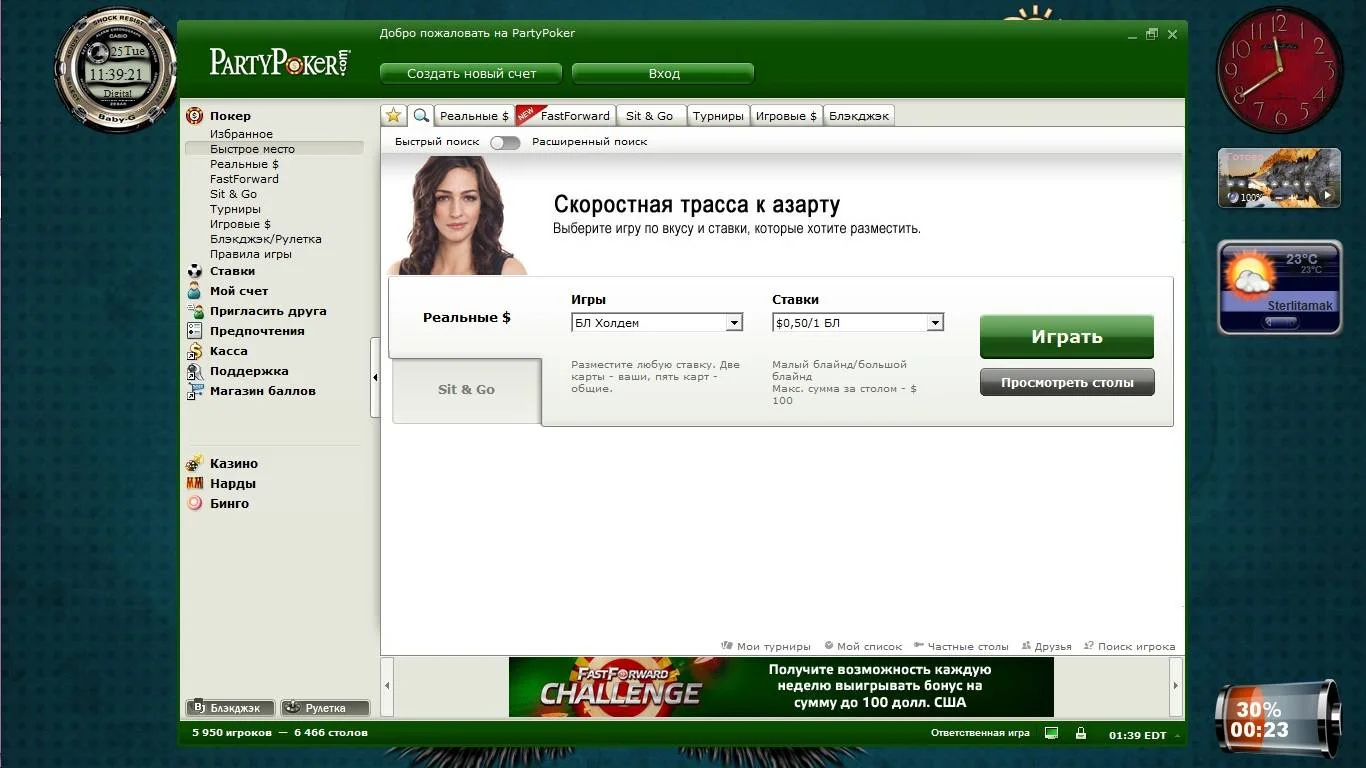The width and height of the screenshot is (1366, 768).
Task: Click the icon next to Пригласить друга
Action: [x=194, y=311]
